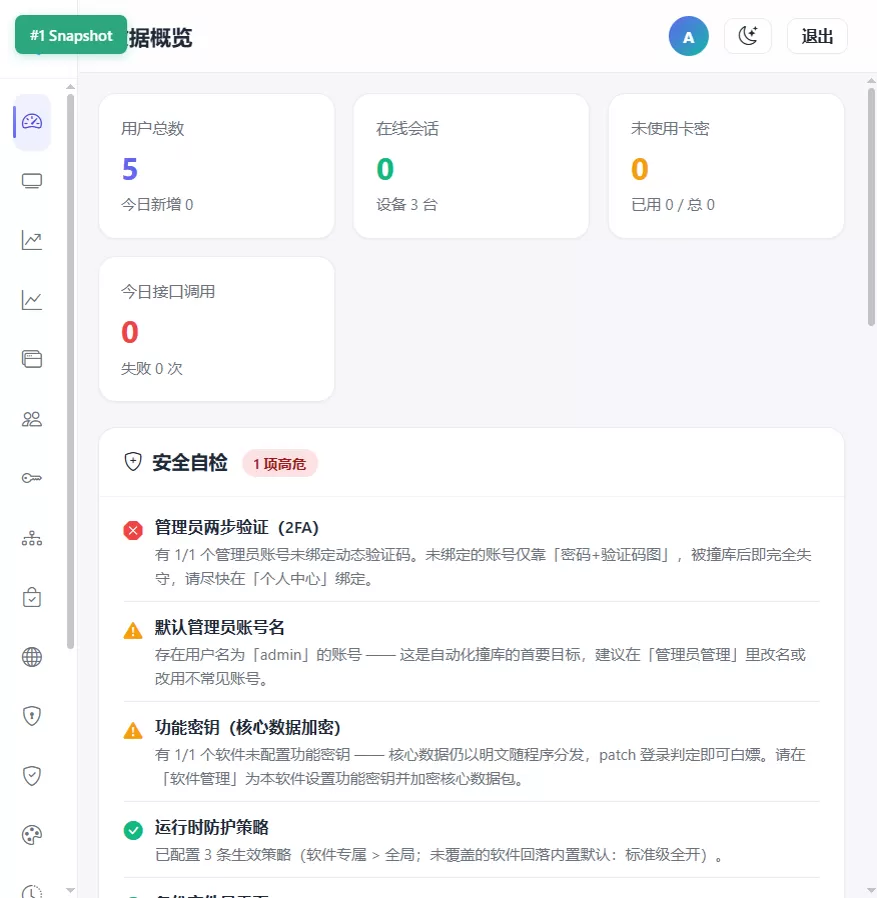Open the boxed trend chart sidebar icon

coord(32,241)
